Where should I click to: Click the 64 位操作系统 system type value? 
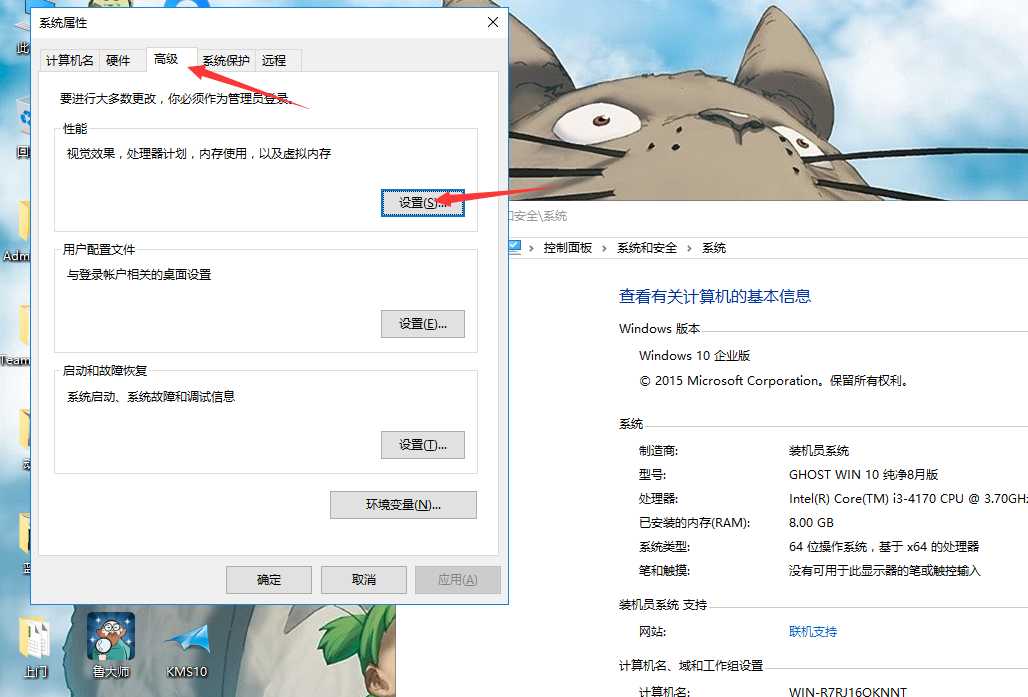coord(884,546)
